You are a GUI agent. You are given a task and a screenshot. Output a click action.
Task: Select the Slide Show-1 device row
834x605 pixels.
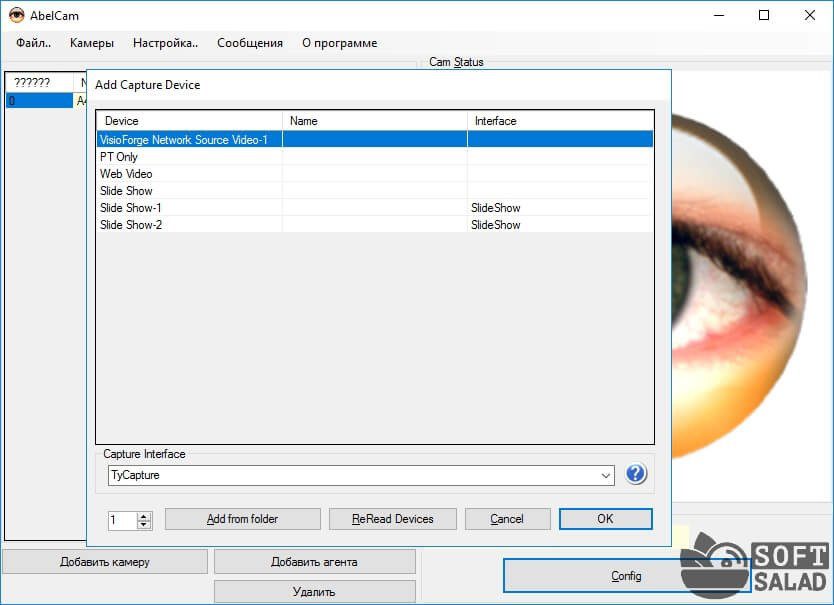pos(375,208)
